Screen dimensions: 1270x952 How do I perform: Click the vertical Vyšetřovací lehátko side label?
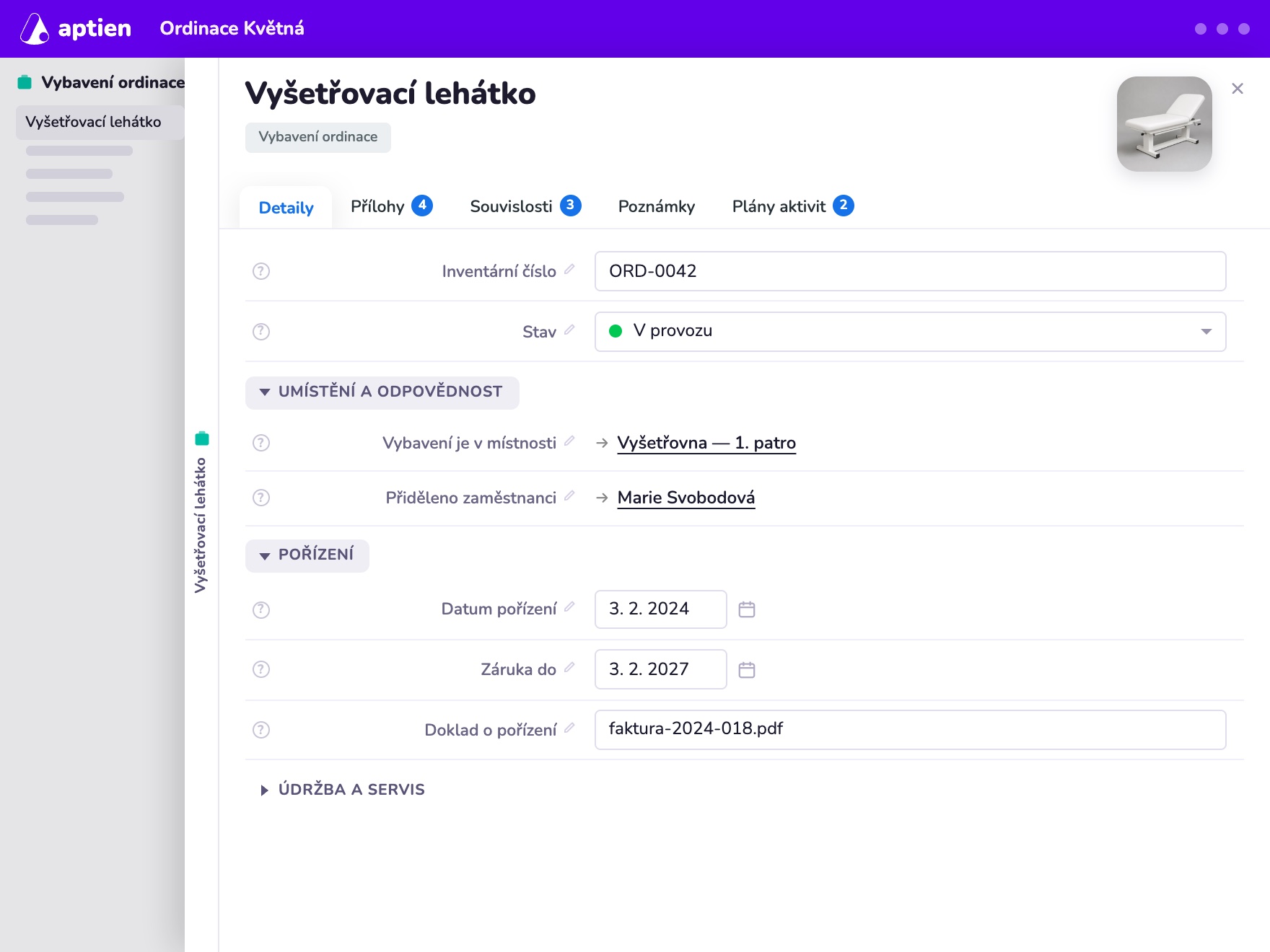tap(201, 525)
